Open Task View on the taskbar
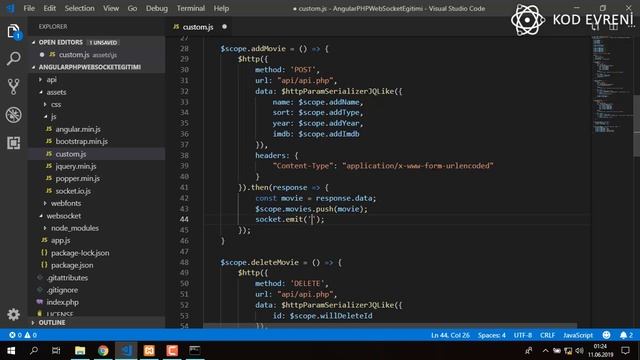Image resolution: width=640 pixels, height=360 pixels. coord(56,351)
